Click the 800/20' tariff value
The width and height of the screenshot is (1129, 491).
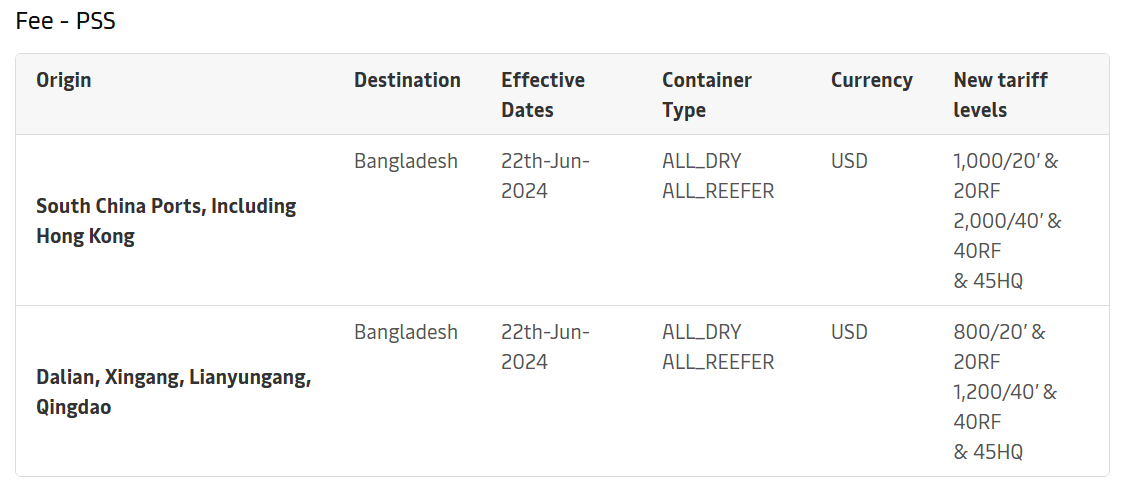coord(989,332)
